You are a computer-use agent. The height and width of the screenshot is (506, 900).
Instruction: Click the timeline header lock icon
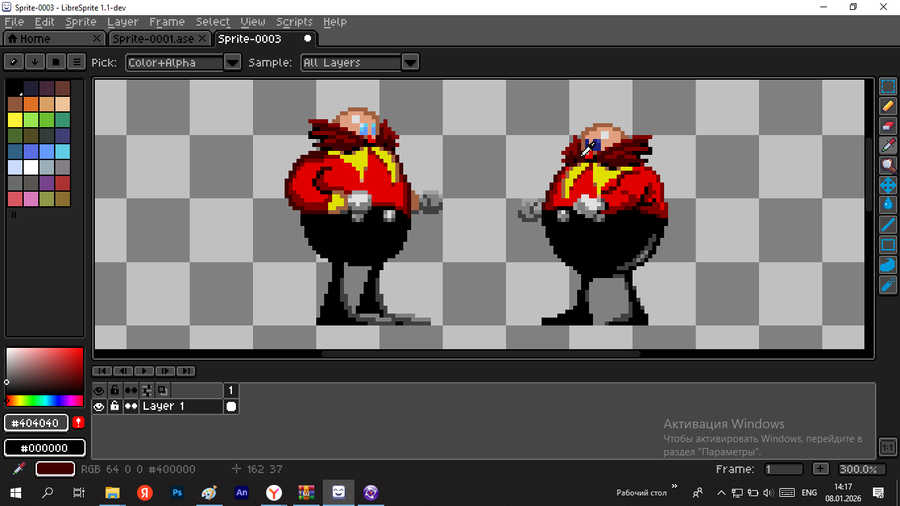click(115, 390)
